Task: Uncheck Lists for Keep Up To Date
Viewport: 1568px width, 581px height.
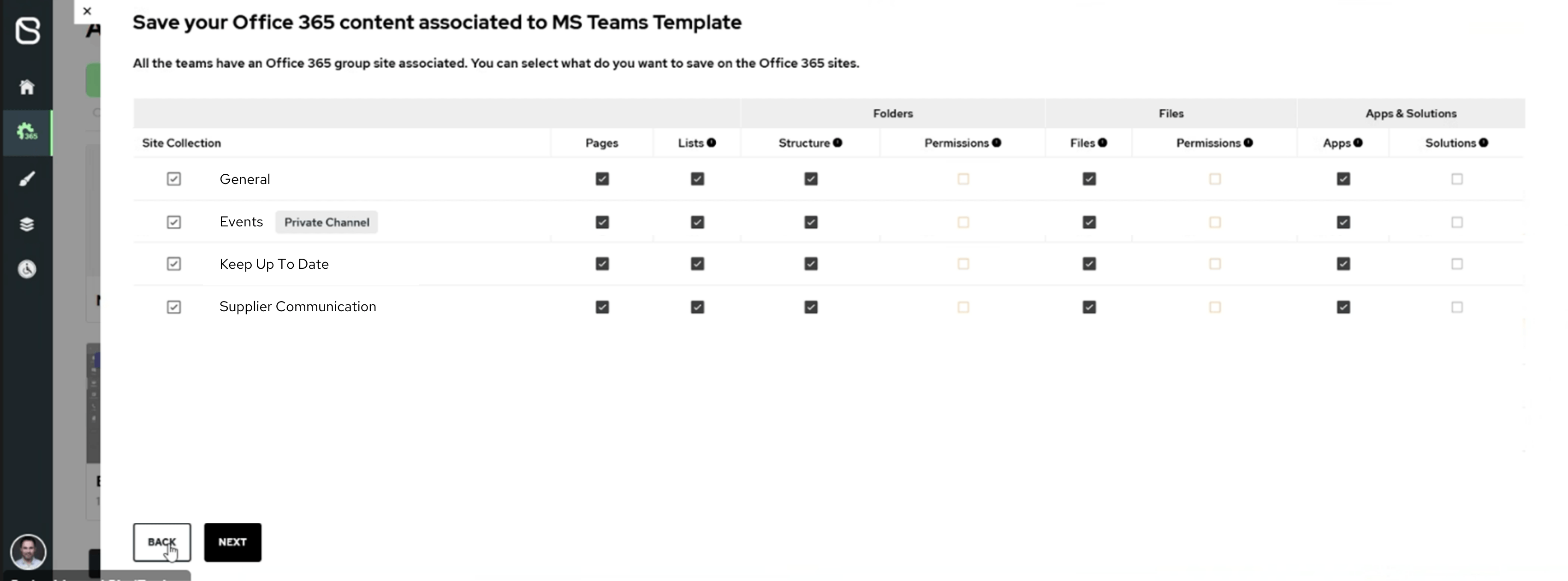Action: (x=698, y=263)
